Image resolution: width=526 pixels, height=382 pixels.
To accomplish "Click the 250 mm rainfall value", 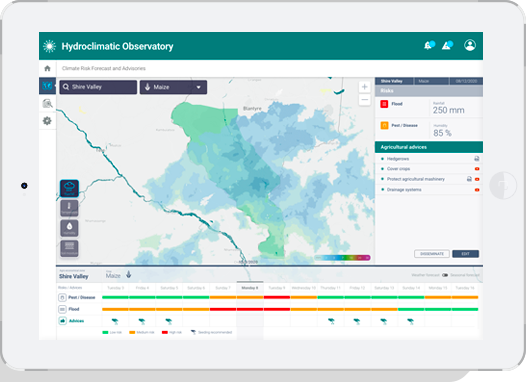I will 449,110.
